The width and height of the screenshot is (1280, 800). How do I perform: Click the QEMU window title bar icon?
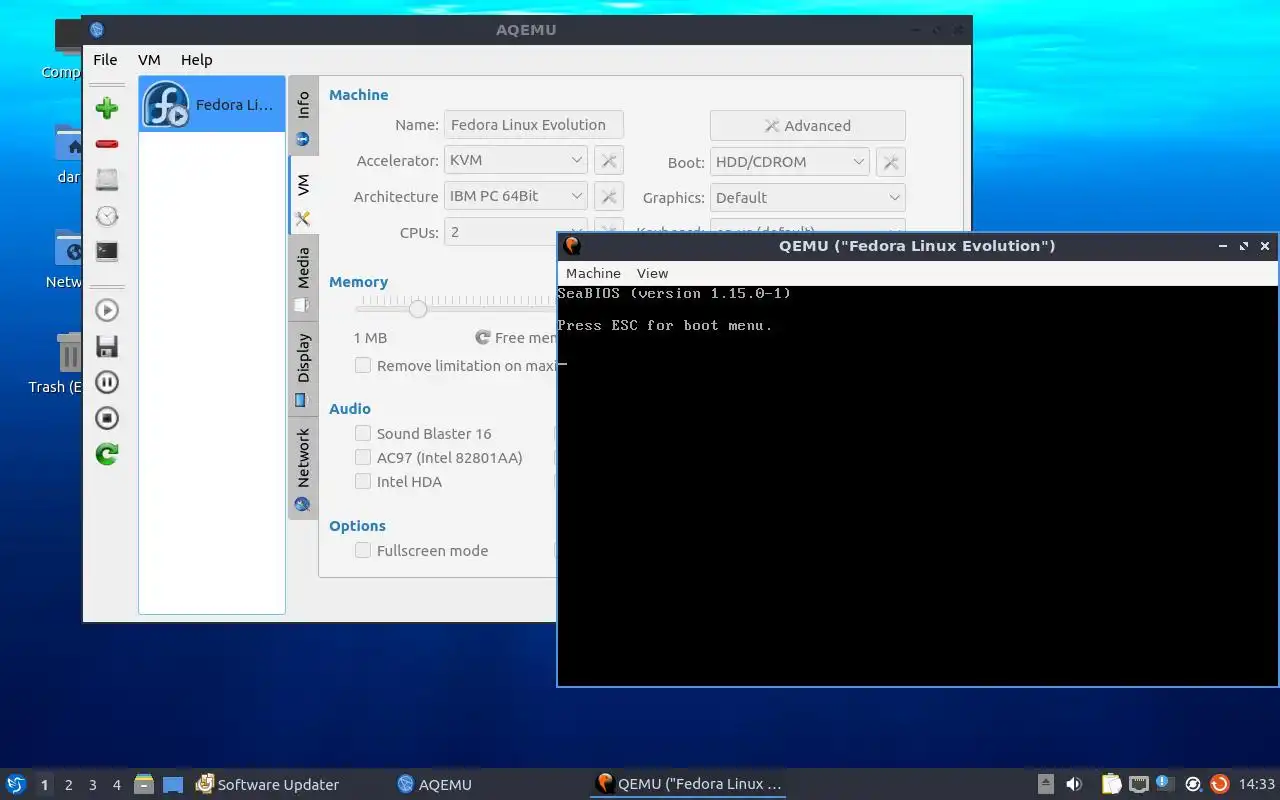pyautogui.click(x=572, y=246)
